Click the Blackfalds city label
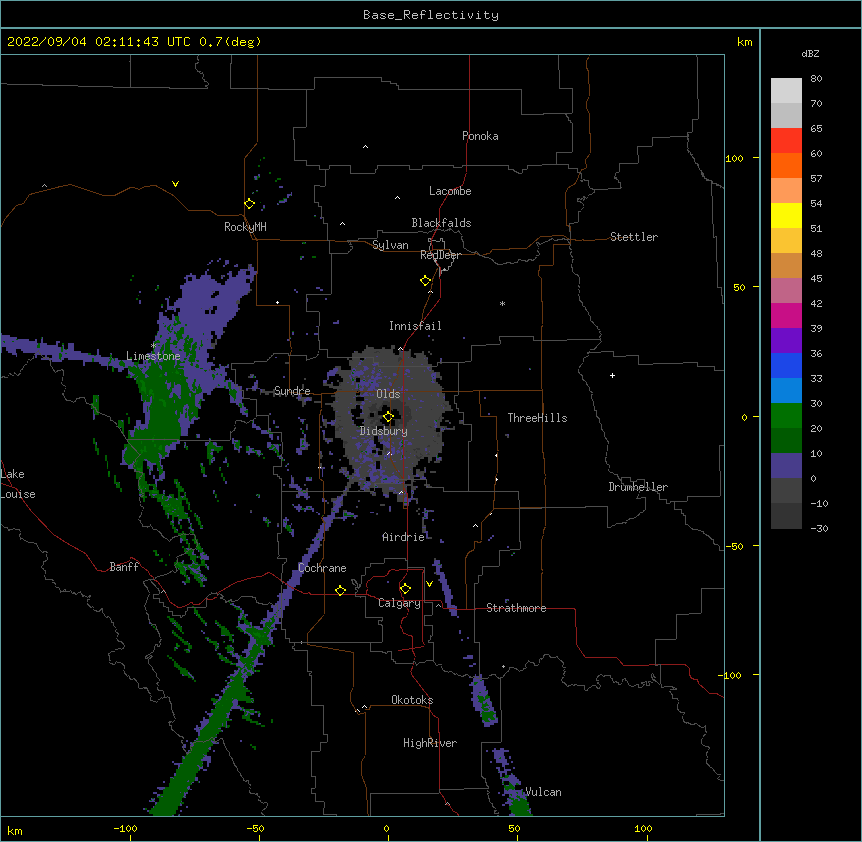The width and height of the screenshot is (862, 842). 441,223
